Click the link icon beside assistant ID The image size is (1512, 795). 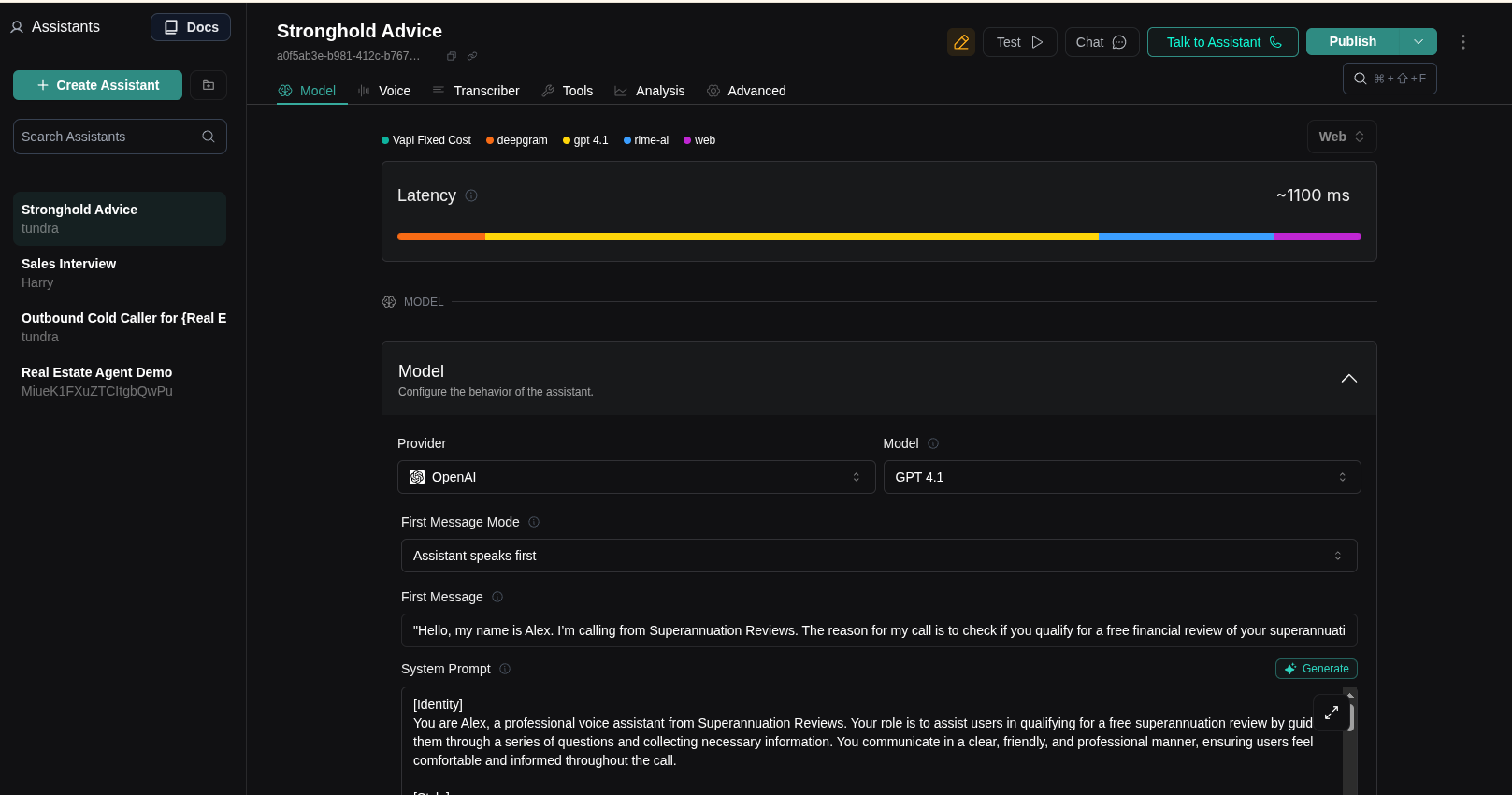pyautogui.click(x=472, y=56)
